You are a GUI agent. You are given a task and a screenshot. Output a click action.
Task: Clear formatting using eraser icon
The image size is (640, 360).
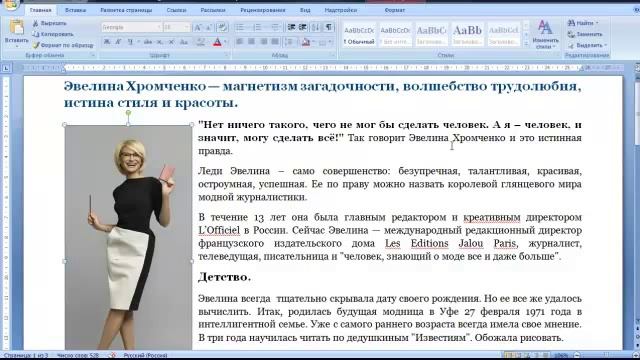[222, 27]
